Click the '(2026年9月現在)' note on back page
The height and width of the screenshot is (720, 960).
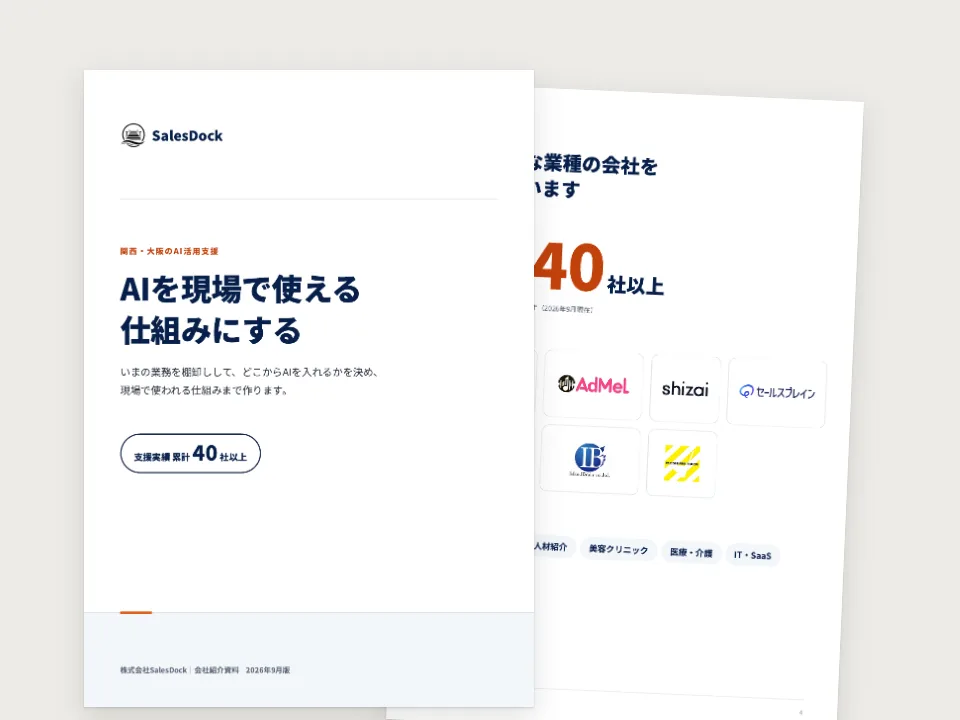(566, 309)
